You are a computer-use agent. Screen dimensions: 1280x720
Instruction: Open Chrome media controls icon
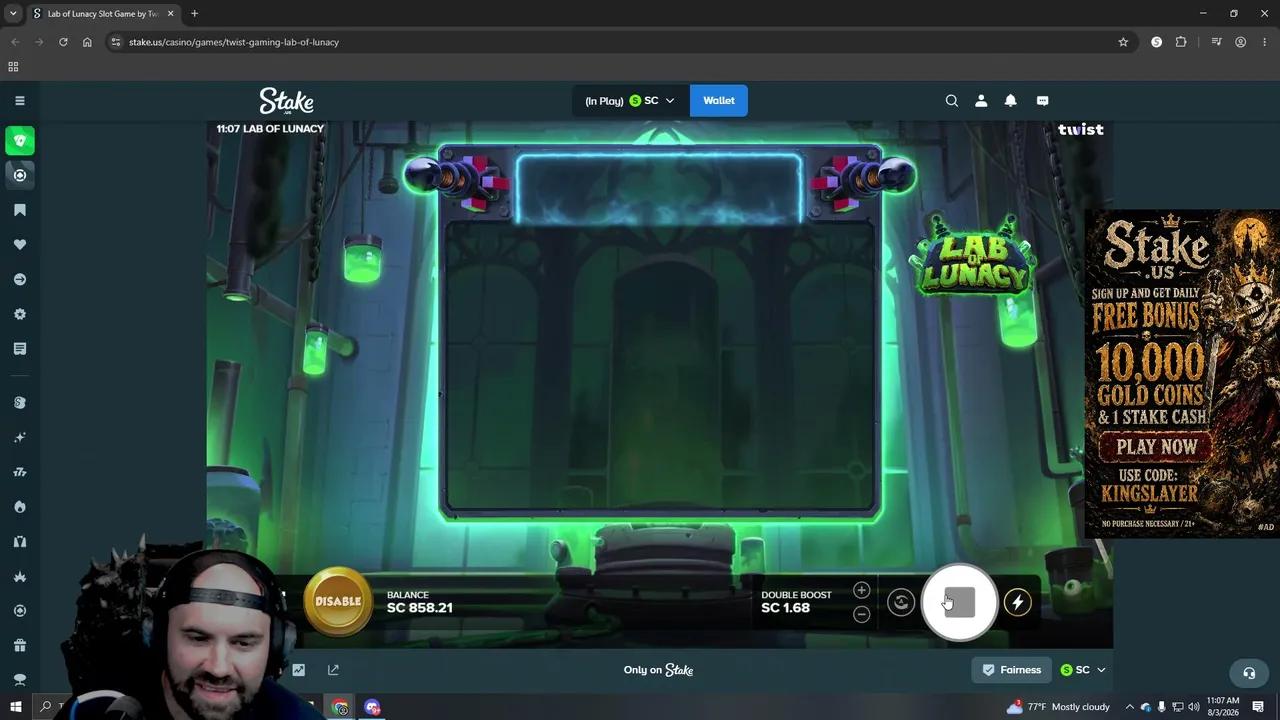(1216, 42)
